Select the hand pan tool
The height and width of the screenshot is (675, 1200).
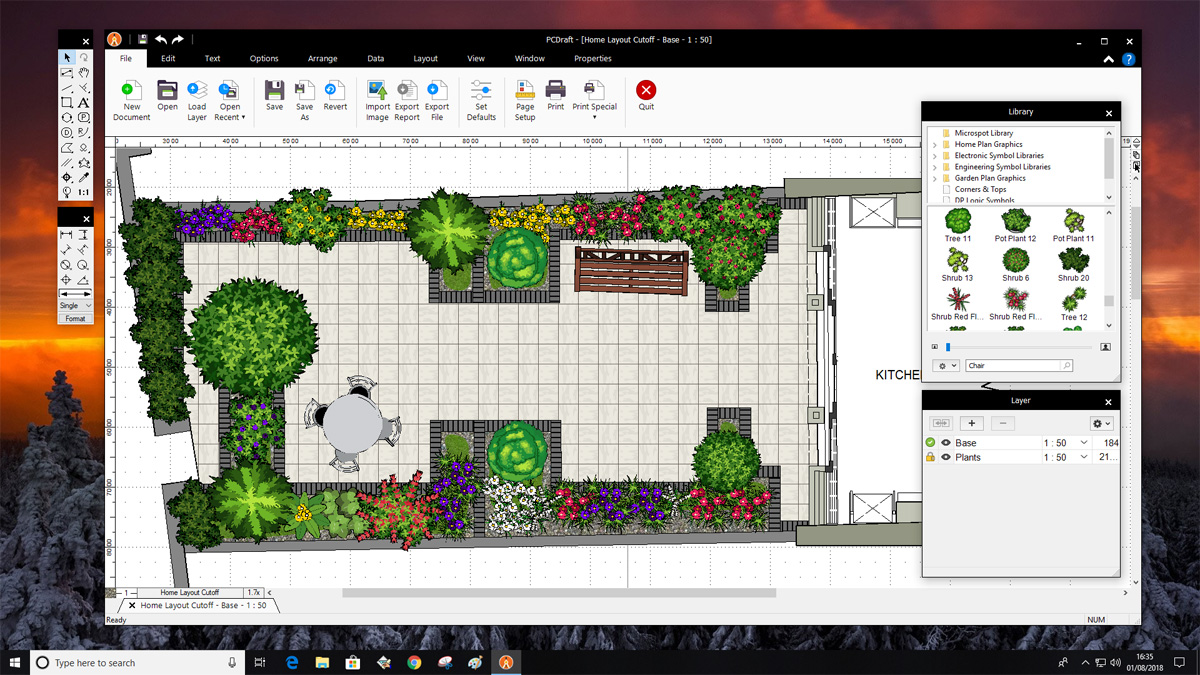pos(84,72)
